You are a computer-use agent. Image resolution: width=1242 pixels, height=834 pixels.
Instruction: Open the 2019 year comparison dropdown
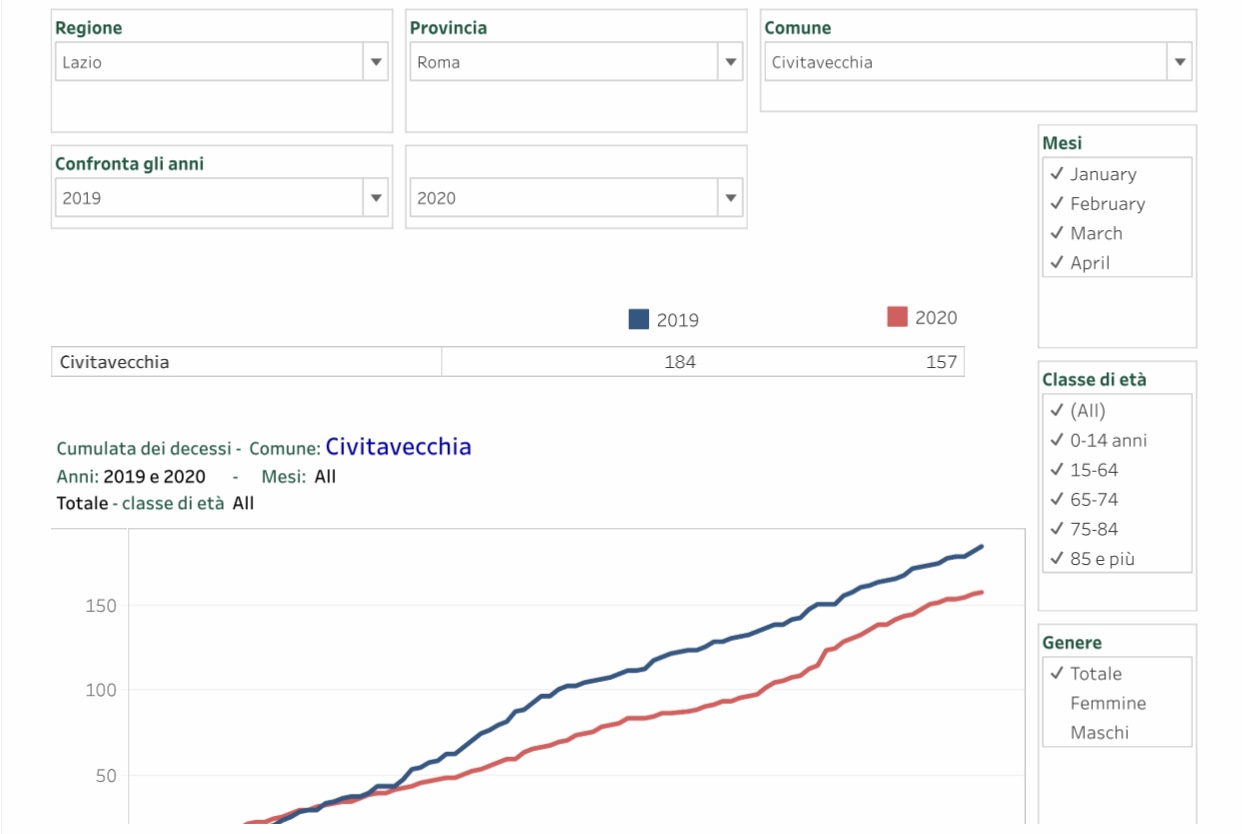click(x=376, y=198)
